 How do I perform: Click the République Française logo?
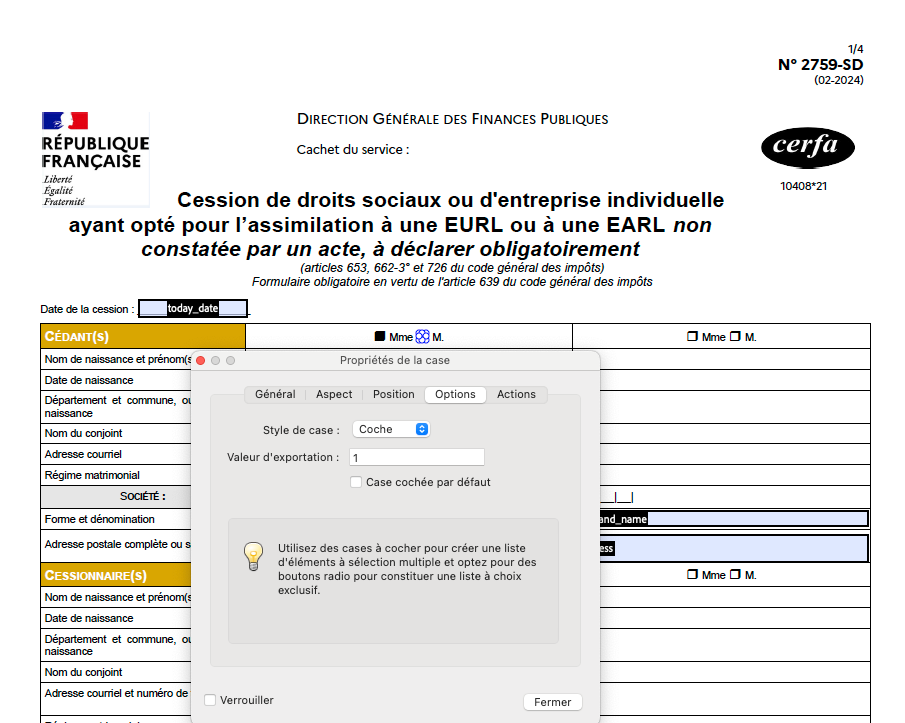[x=95, y=159]
